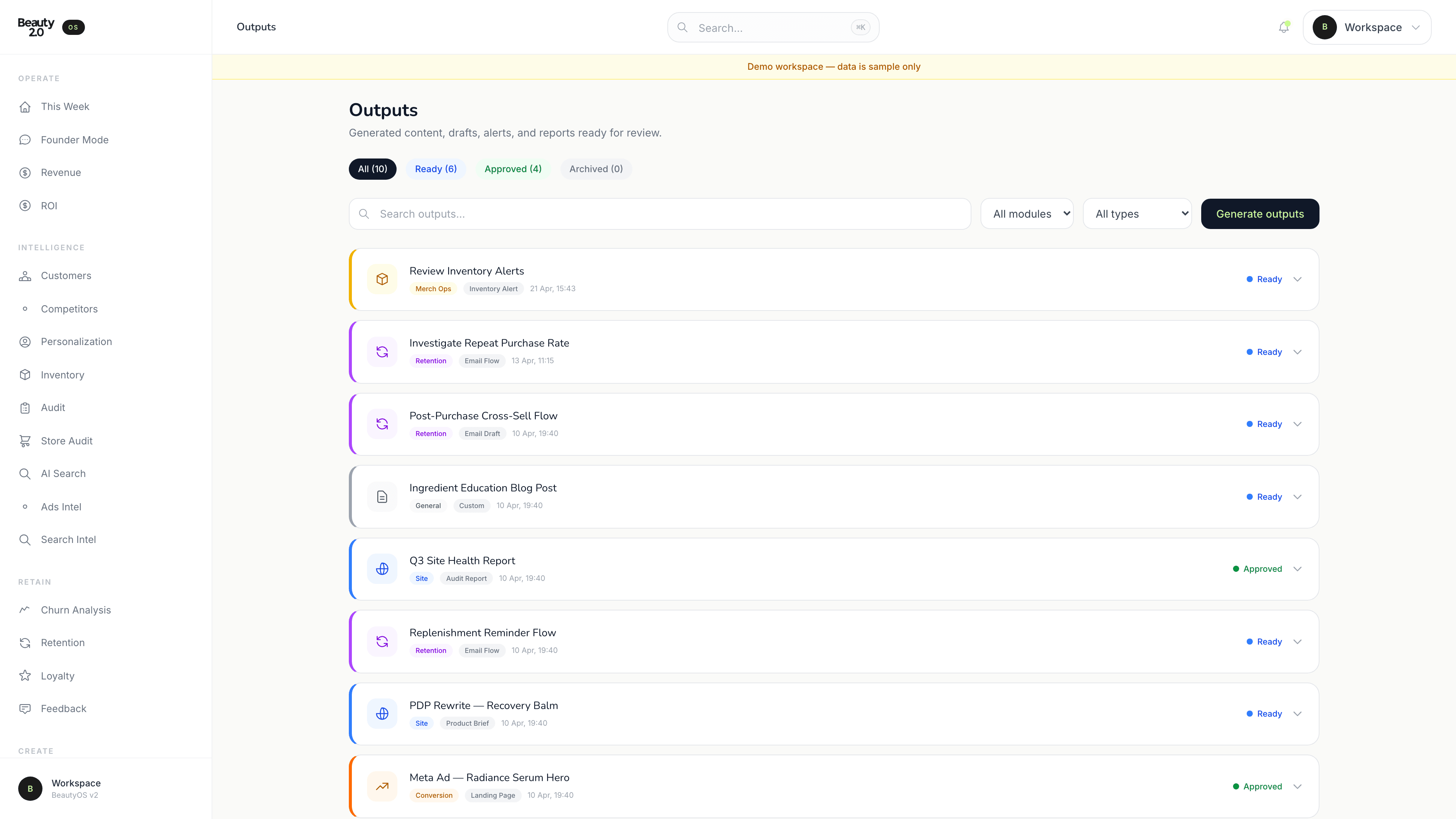The width and height of the screenshot is (1456, 819).
Task: Click the Generate outputs button
Action: click(x=1260, y=213)
